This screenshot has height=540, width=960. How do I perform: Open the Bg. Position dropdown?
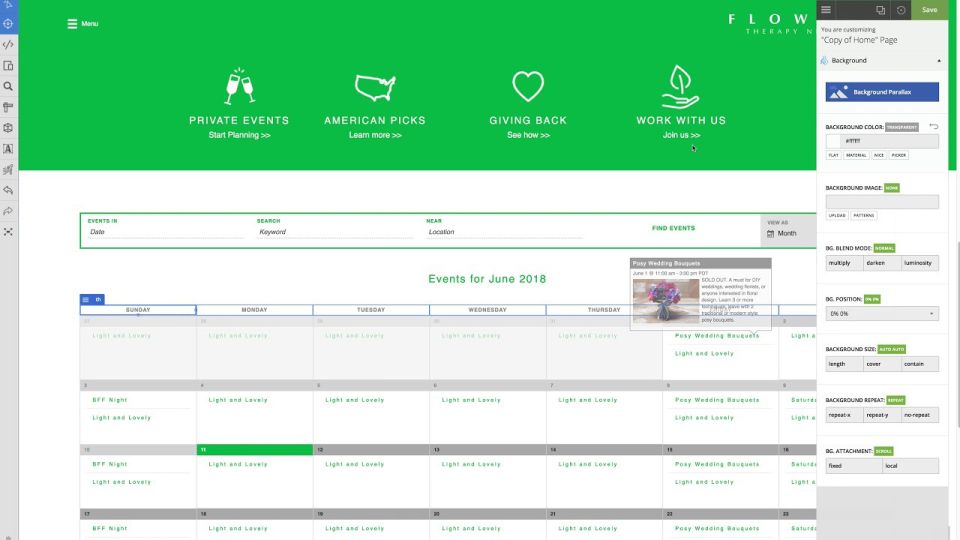tap(882, 313)
